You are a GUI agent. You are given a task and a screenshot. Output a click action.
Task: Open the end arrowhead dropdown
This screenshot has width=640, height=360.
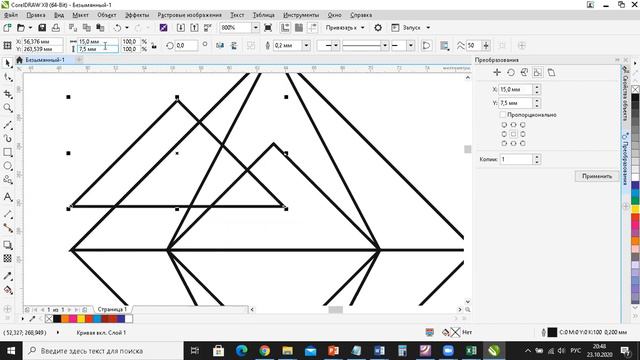411,46
